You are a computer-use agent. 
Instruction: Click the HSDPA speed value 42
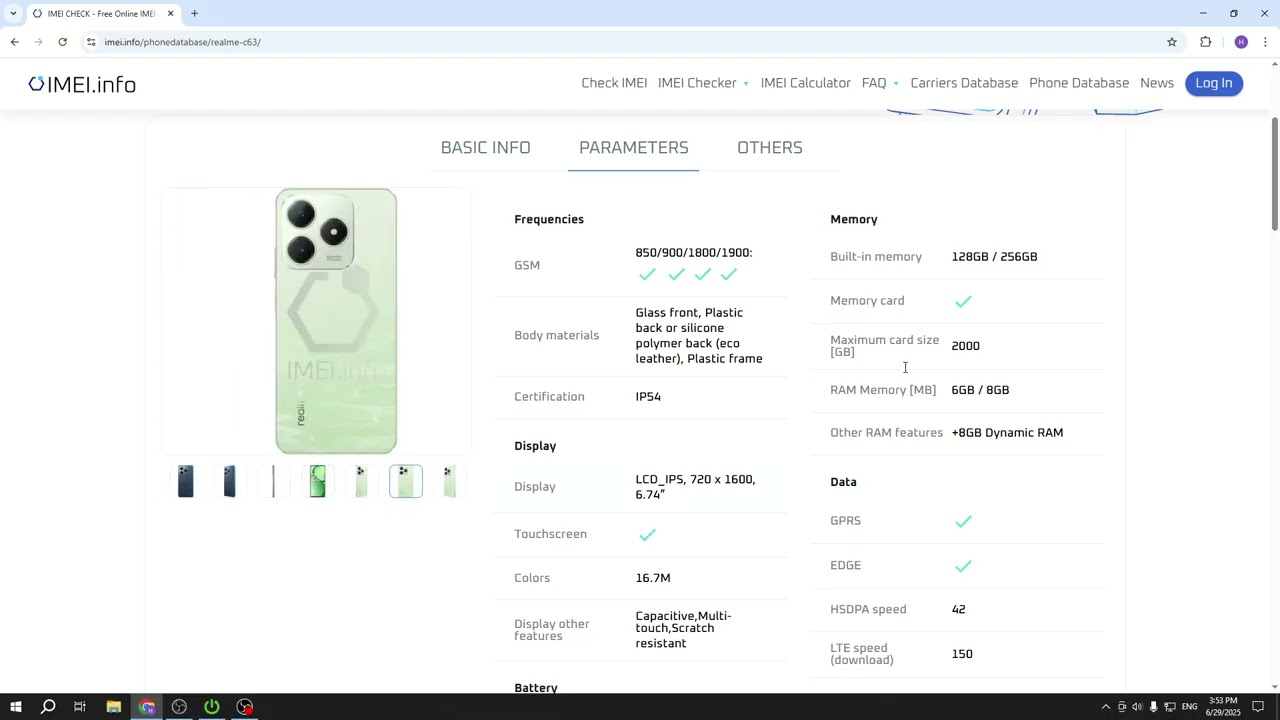point(958,610)
